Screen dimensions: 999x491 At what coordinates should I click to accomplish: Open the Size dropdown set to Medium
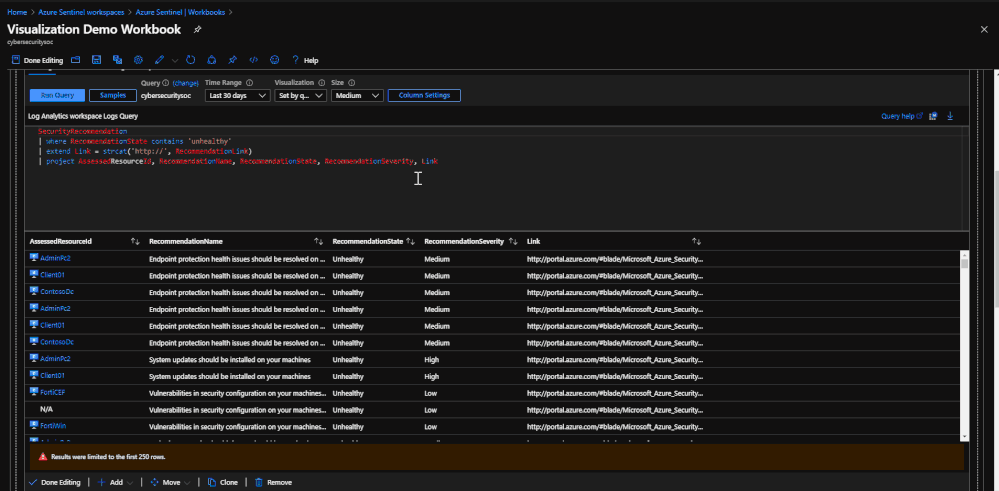(357, 96)
